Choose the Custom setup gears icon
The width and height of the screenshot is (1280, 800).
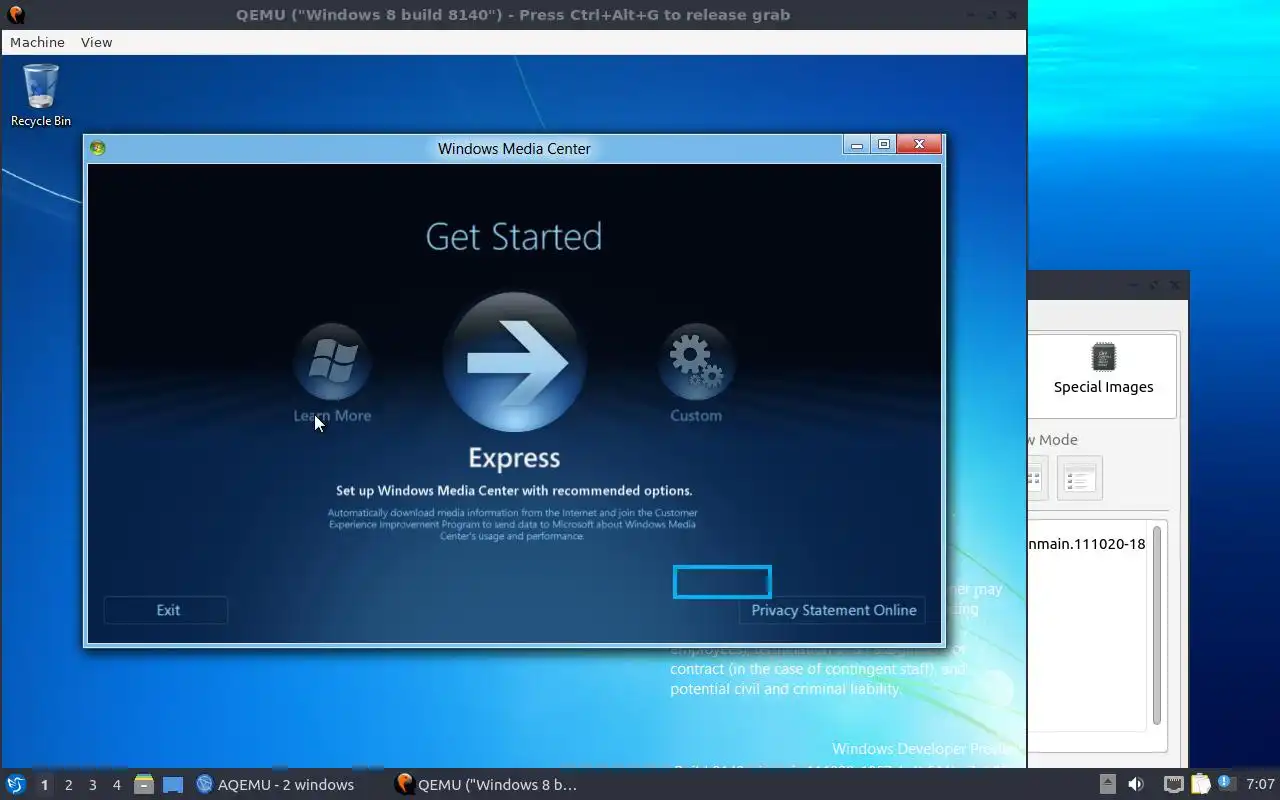pyautogui.click(x=696, y=361)
